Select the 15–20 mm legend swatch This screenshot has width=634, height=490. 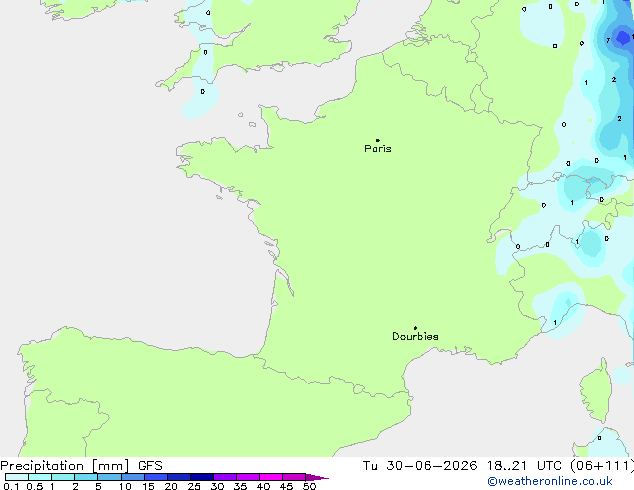pos(156,477)
